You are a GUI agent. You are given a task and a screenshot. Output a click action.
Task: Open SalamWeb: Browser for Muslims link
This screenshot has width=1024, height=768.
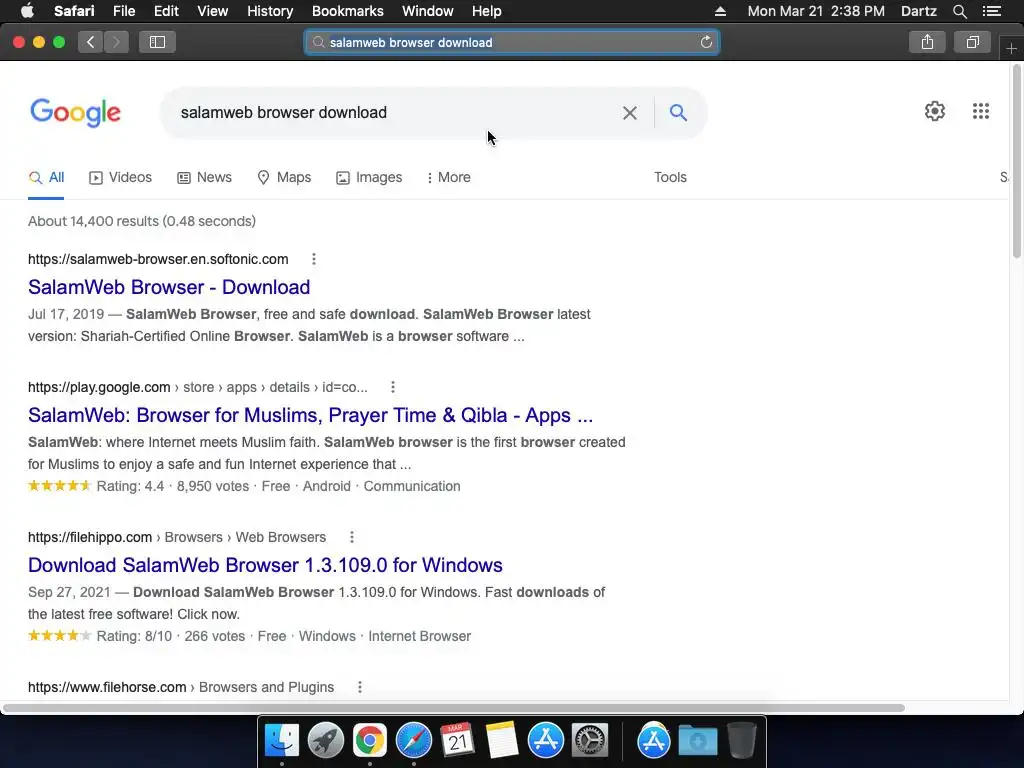[x=310, y=415]
